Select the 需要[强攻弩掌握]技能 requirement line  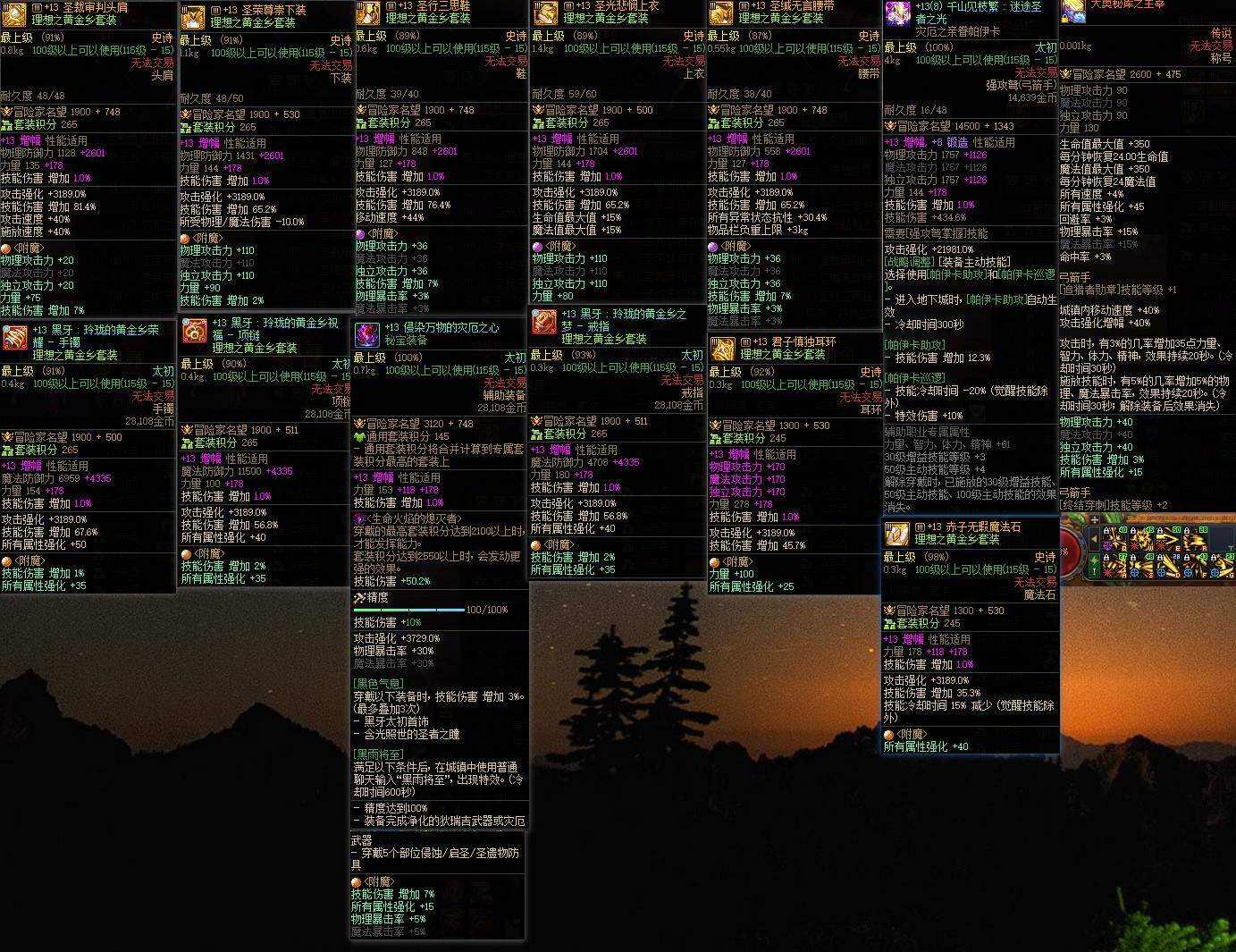[x=936, y=233]
